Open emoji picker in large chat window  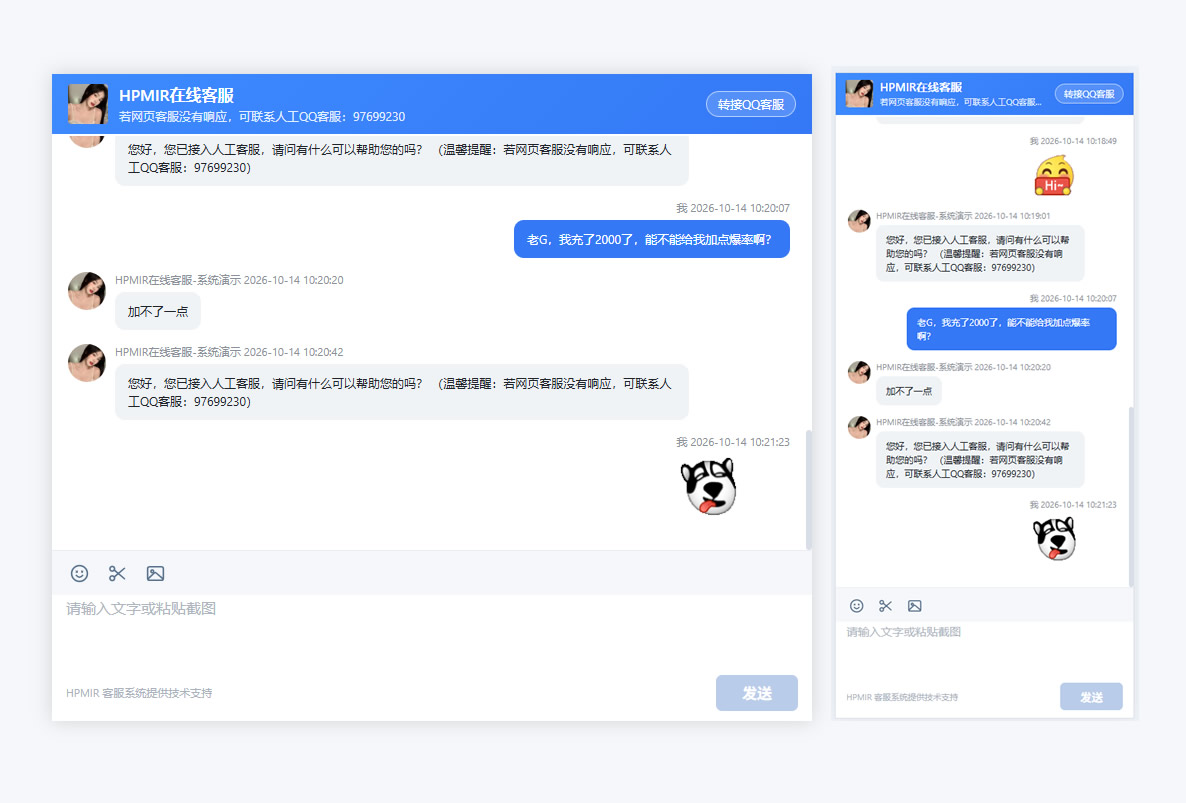point(79,573)
